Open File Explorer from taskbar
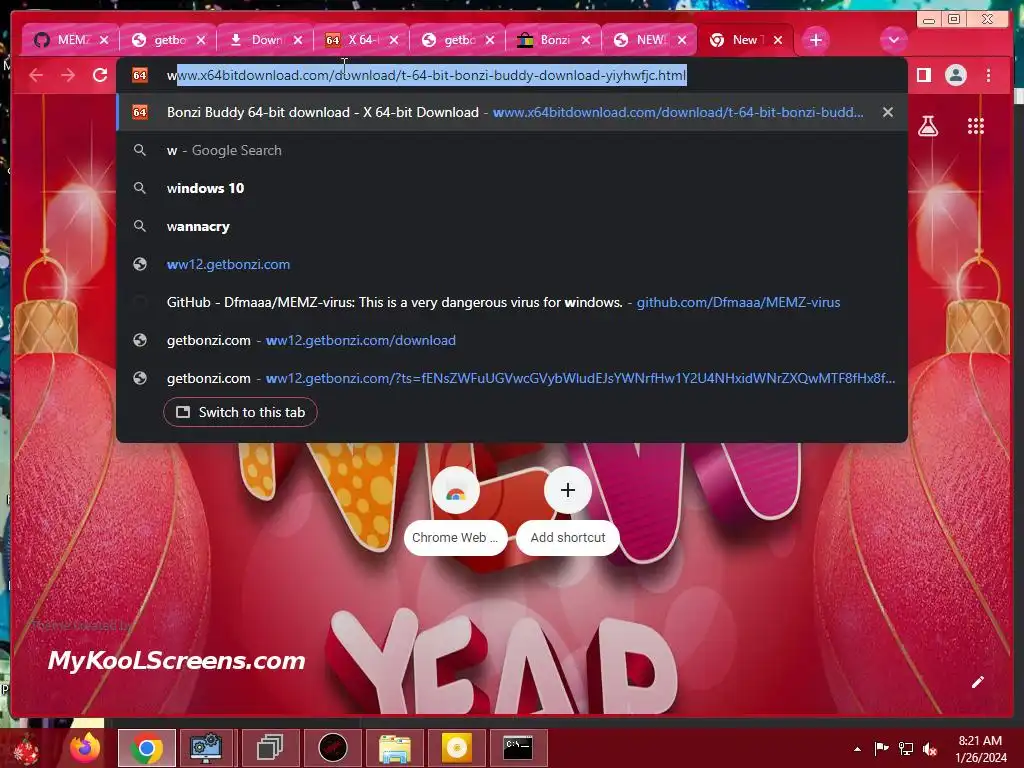The width and height of the screenshot is (1024, 768). pos(395,748)
